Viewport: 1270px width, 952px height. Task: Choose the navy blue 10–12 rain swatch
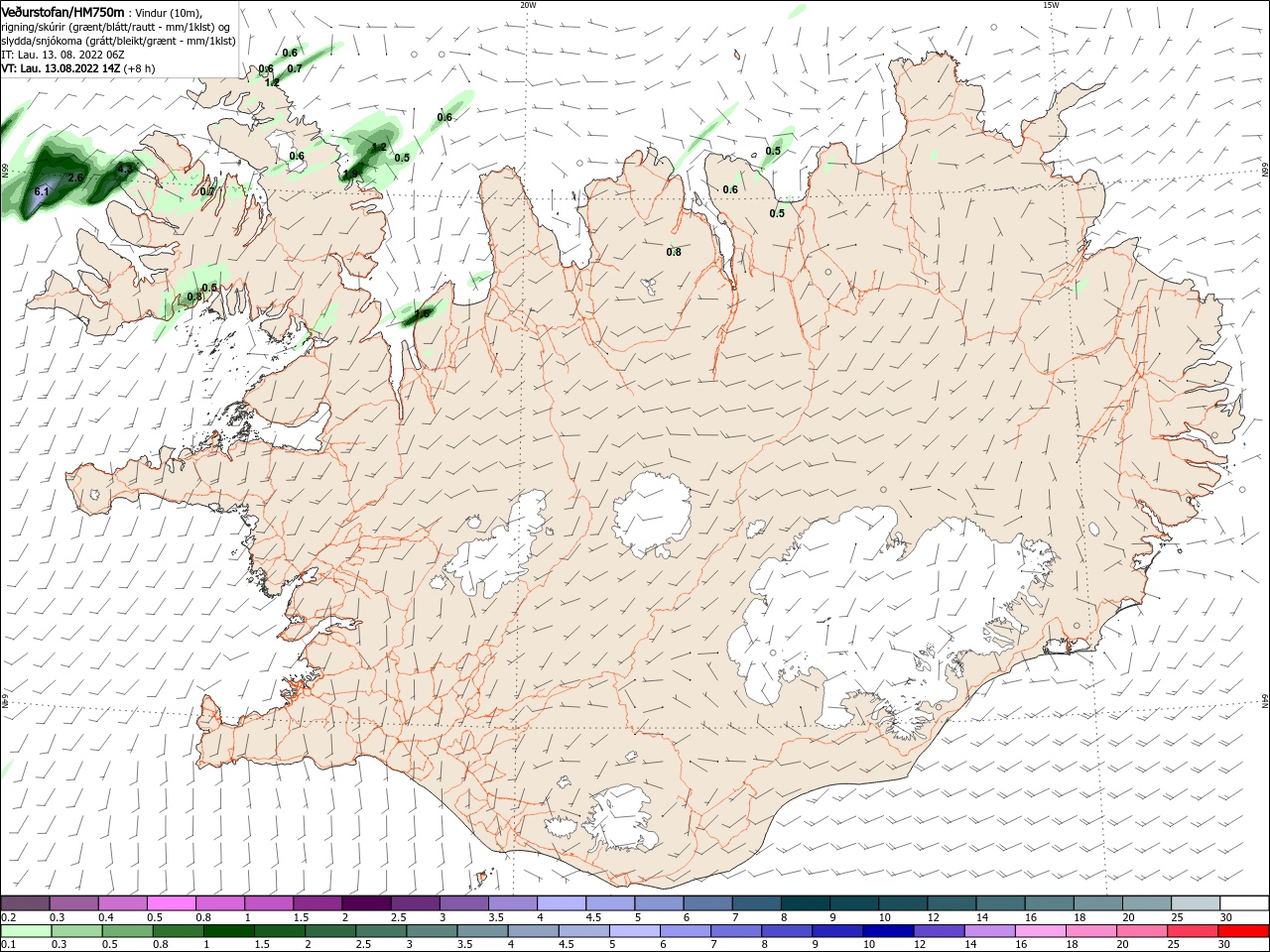[888, 931]
